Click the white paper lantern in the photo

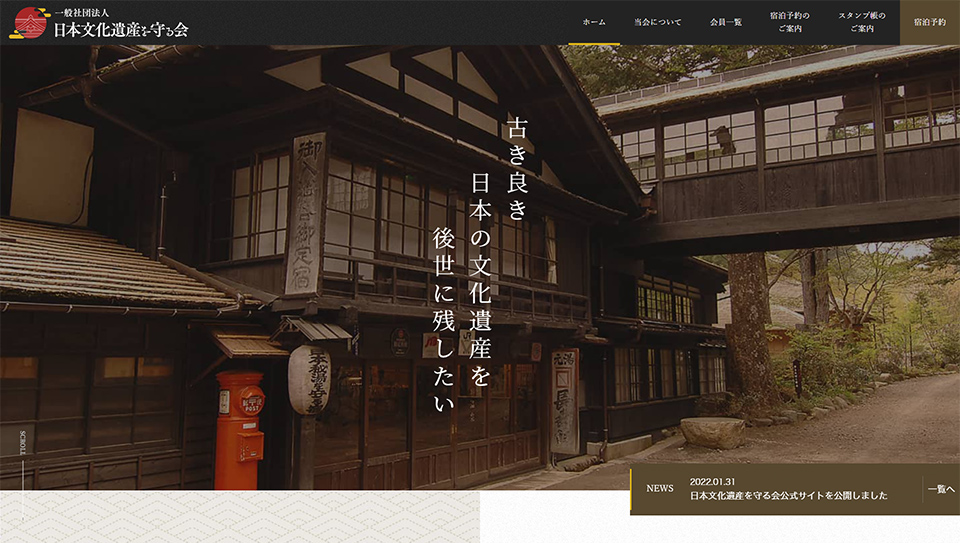(x=309, y=380)
